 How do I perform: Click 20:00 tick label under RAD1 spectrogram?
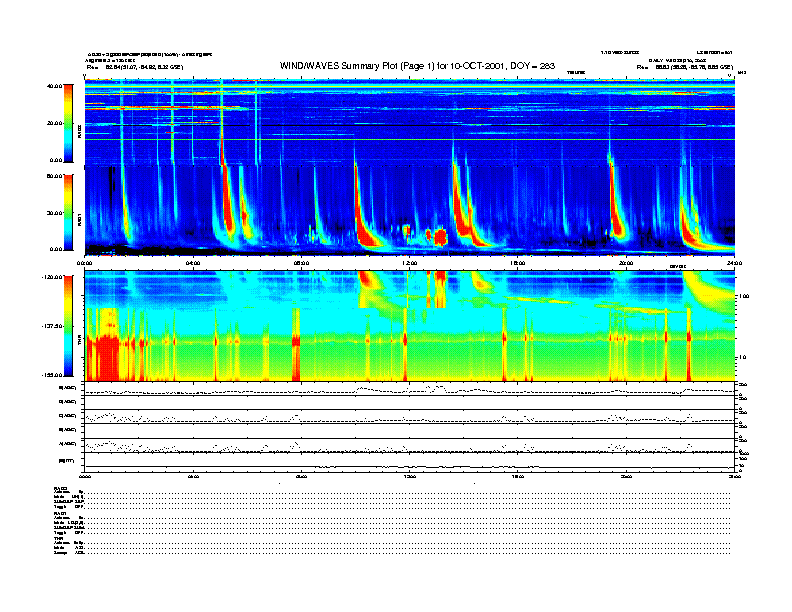[626, 263]
